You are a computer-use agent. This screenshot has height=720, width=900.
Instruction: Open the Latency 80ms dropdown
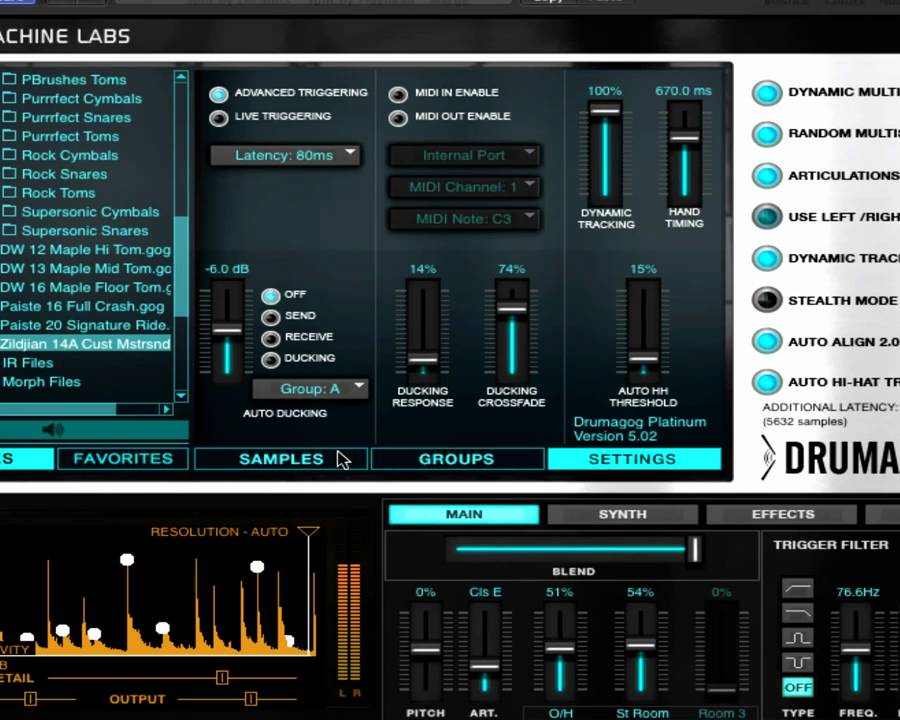pos(285,155)
